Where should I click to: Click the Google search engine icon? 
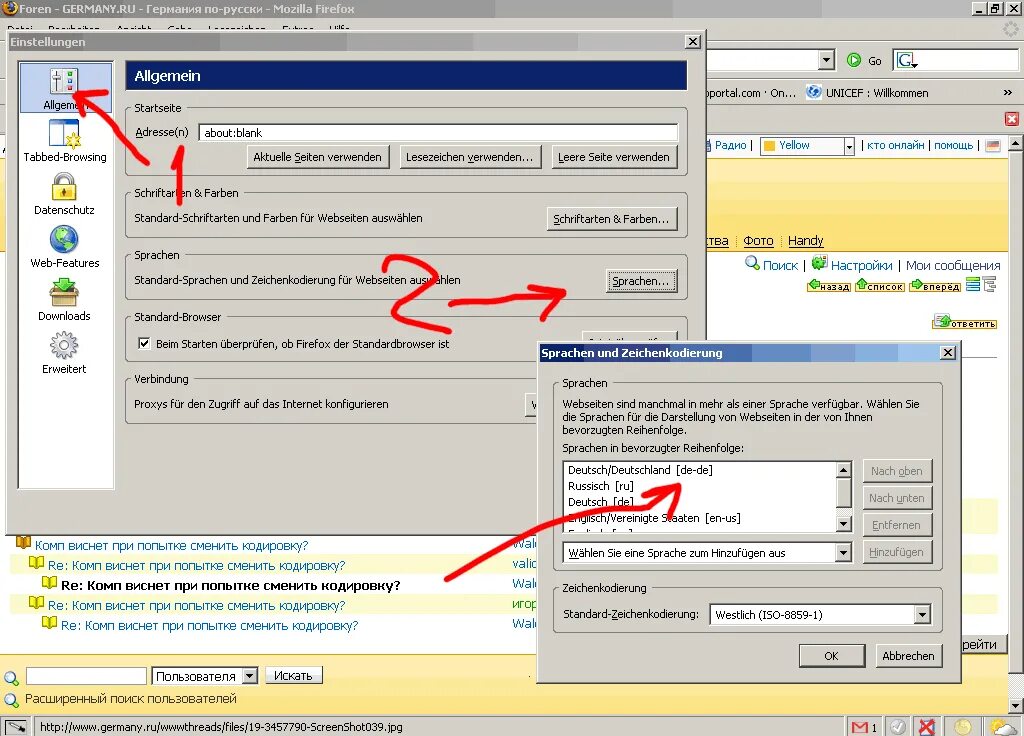(x=907, y=61)
